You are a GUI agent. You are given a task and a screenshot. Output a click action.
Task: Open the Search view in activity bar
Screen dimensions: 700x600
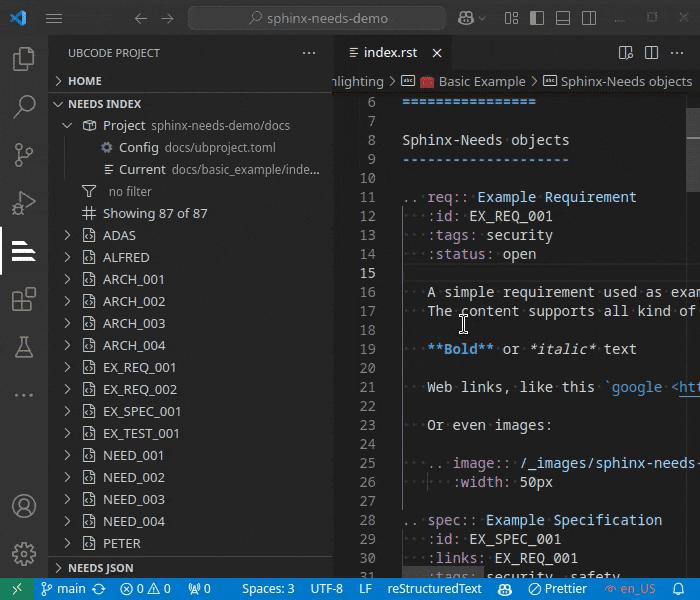pyautogui.click(x=24, y=106)
